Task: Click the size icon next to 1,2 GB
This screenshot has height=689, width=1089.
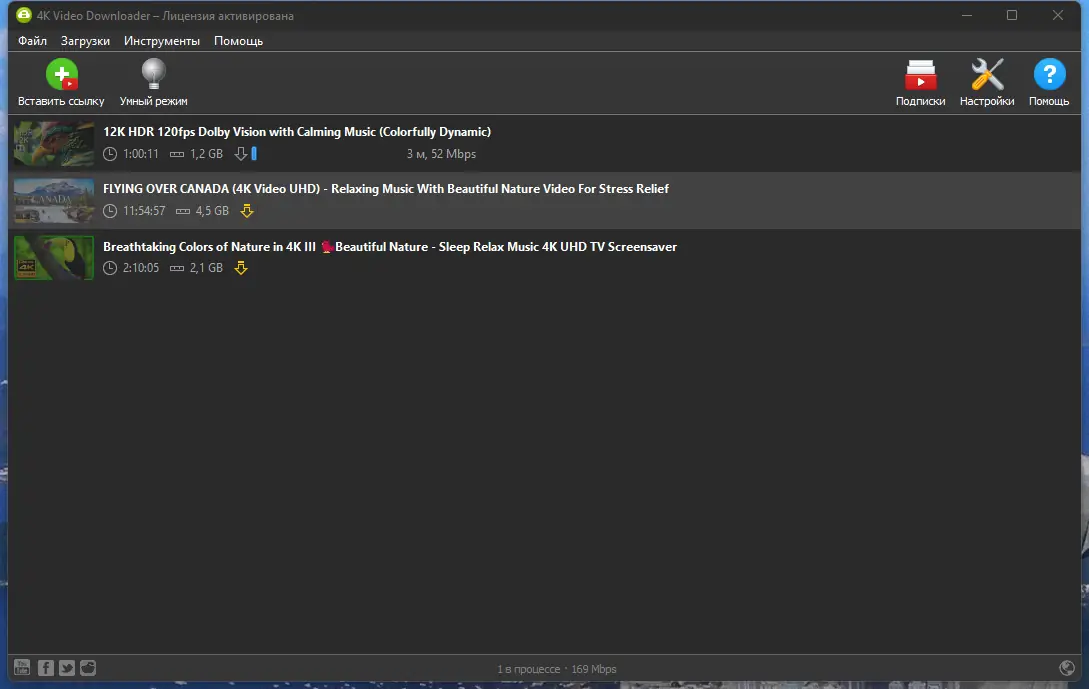Action: coord(177,154)
